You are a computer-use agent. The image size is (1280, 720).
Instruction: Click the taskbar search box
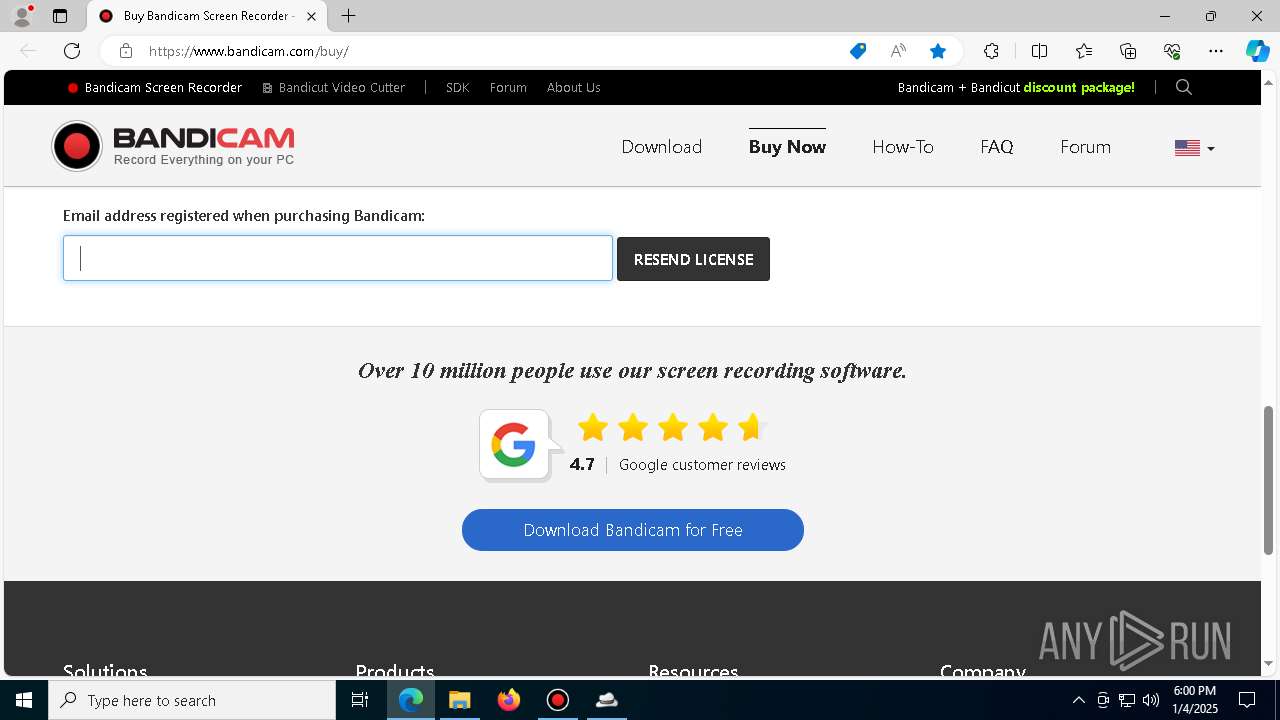pyautogui.click(x=192, y=700)
